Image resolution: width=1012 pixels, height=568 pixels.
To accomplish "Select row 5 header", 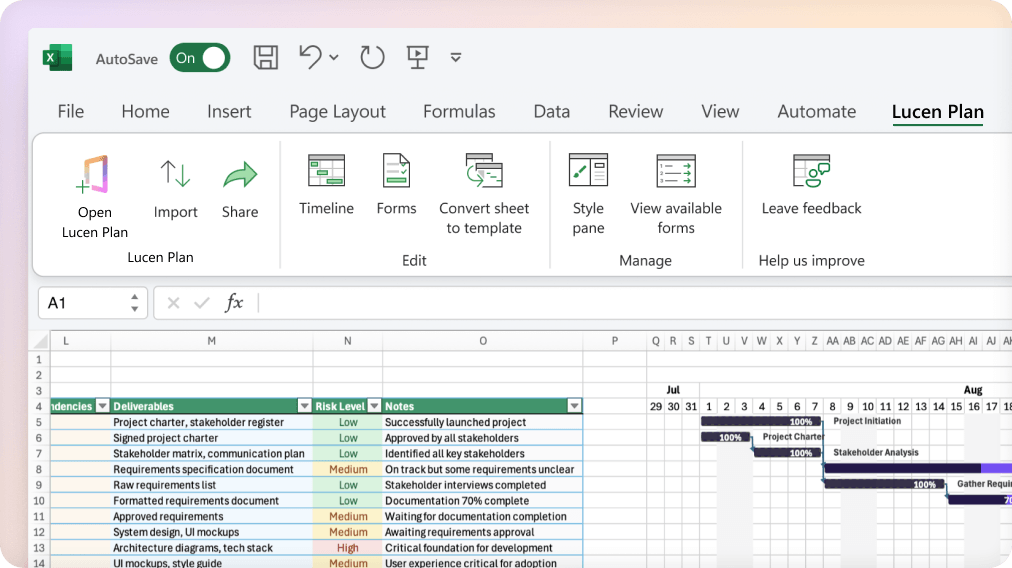I will tap(39, 422).
